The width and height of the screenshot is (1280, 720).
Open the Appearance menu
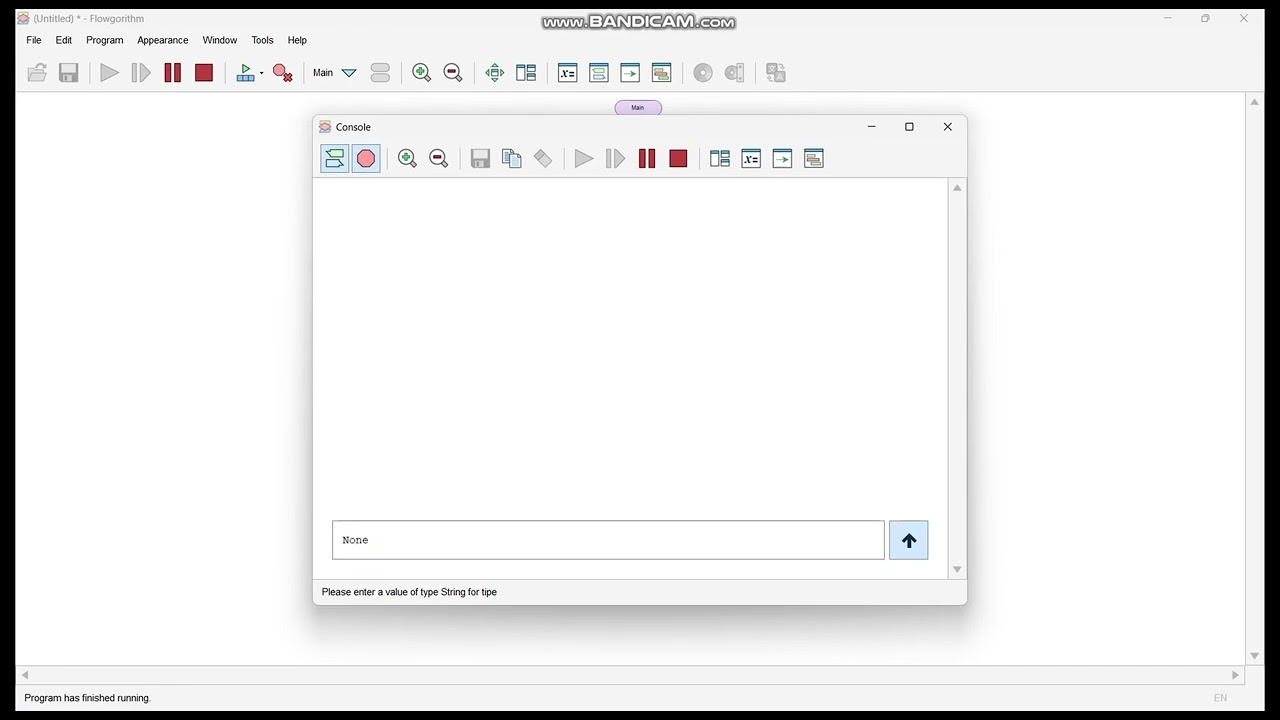[x=163, y=40]
